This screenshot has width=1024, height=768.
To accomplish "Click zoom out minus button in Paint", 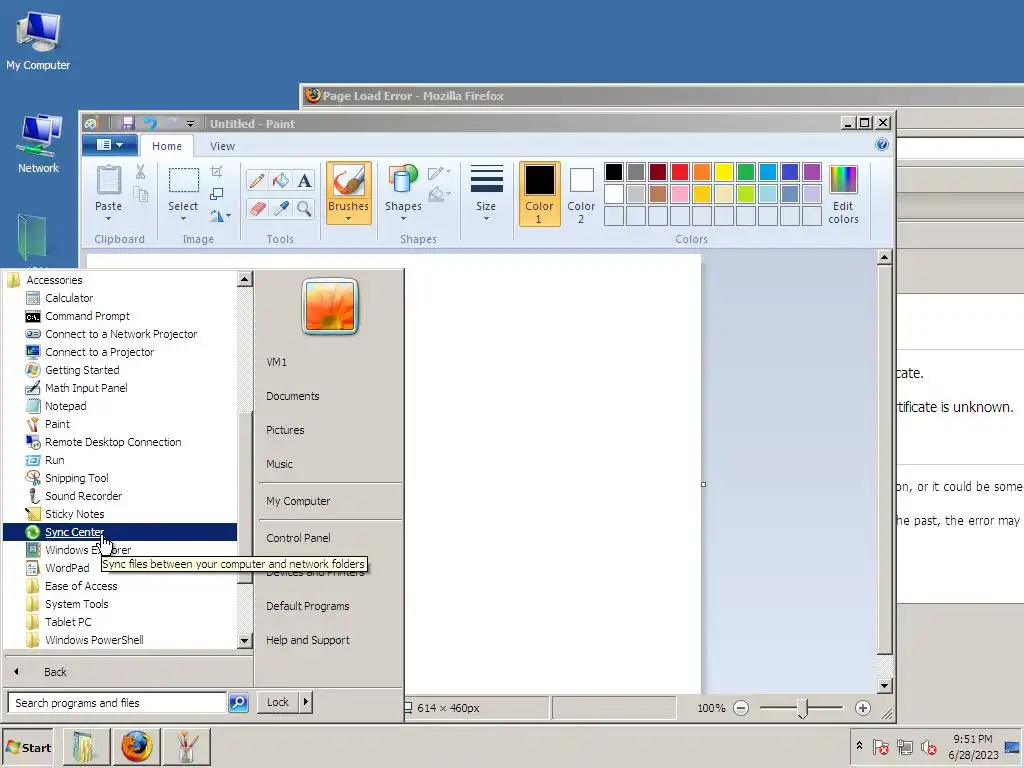I will (741, 708).
